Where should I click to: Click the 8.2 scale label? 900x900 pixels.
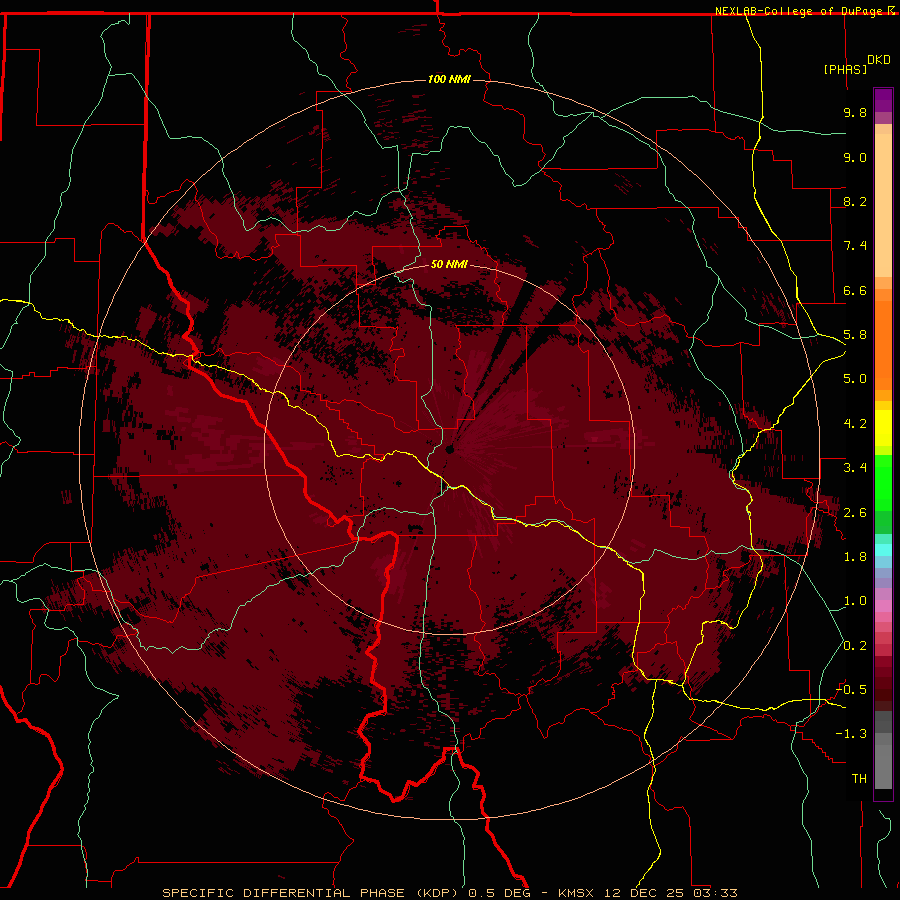[x=855, y=201]
